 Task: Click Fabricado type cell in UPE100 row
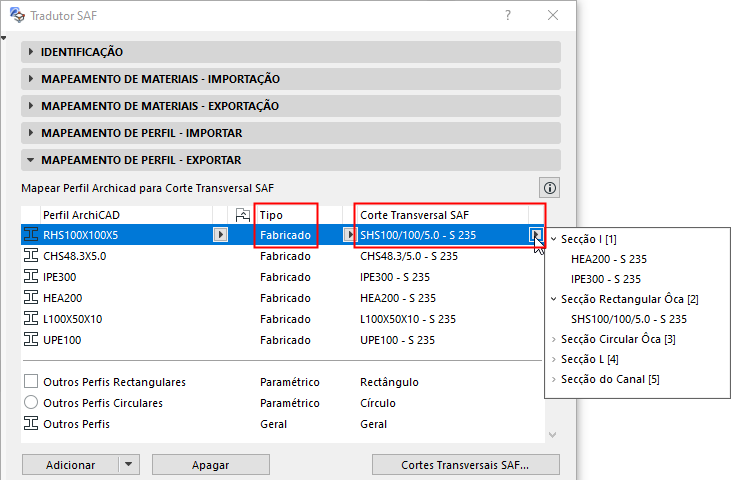(x=285, y=340)
